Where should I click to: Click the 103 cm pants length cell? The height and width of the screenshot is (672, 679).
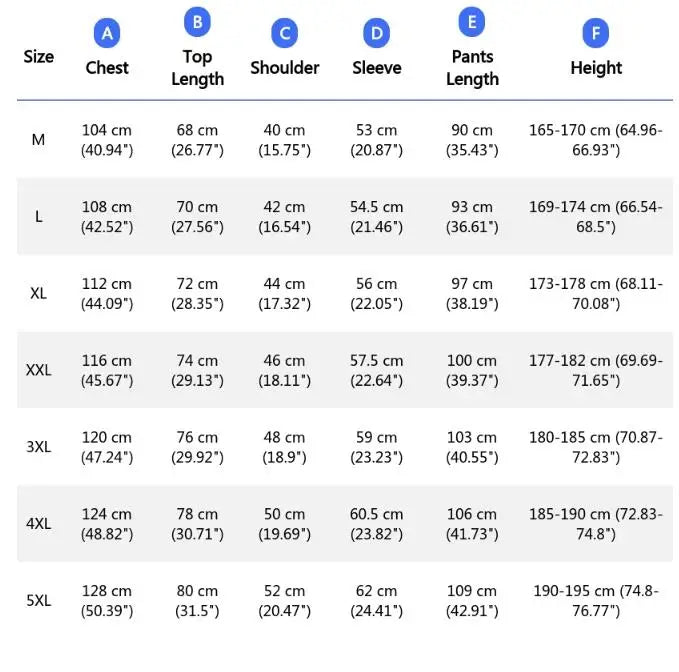pyautogui.click(x=472, y=447)
